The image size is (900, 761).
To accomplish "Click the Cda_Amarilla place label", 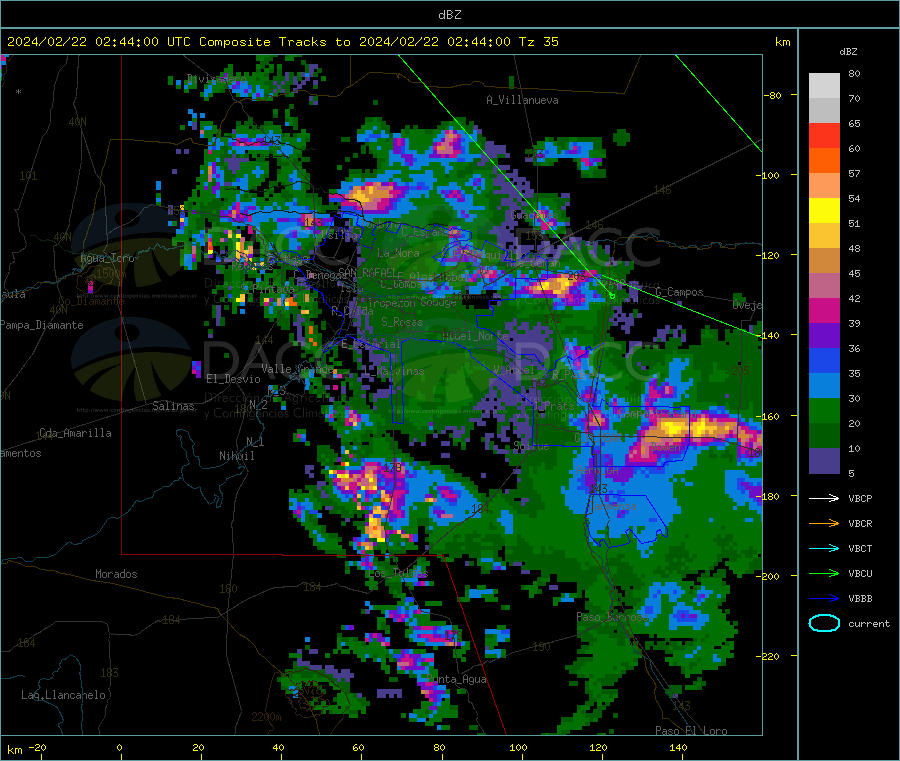I will 75,433.
